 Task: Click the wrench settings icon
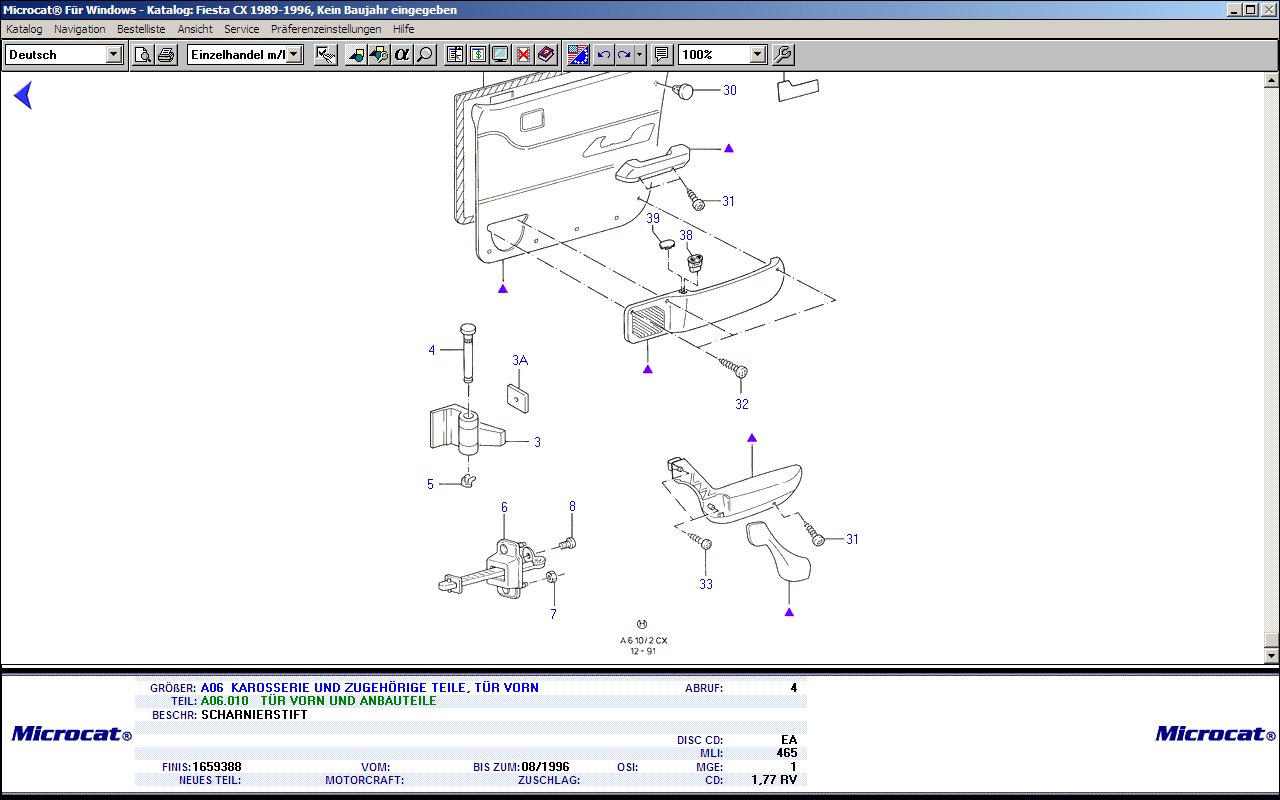pos(784,55)
